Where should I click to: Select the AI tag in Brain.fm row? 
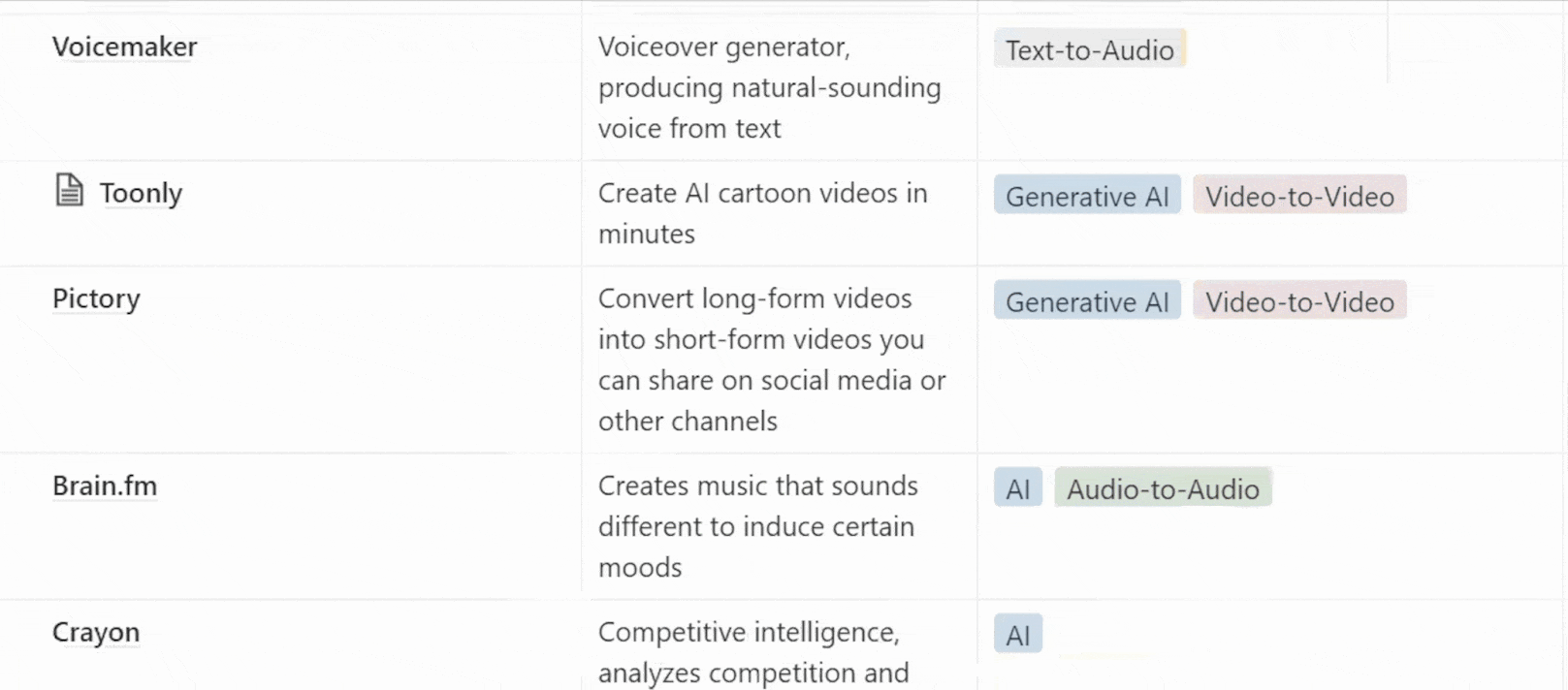[1018, 488]
